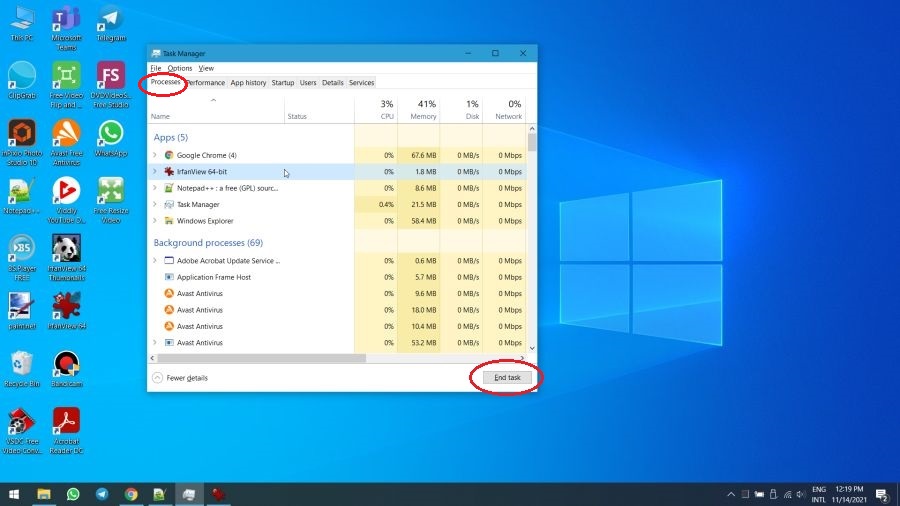Open the Acrobat Reader DC shortcut
This screenshot has height=506, width=900.
(x=66, y=423)
